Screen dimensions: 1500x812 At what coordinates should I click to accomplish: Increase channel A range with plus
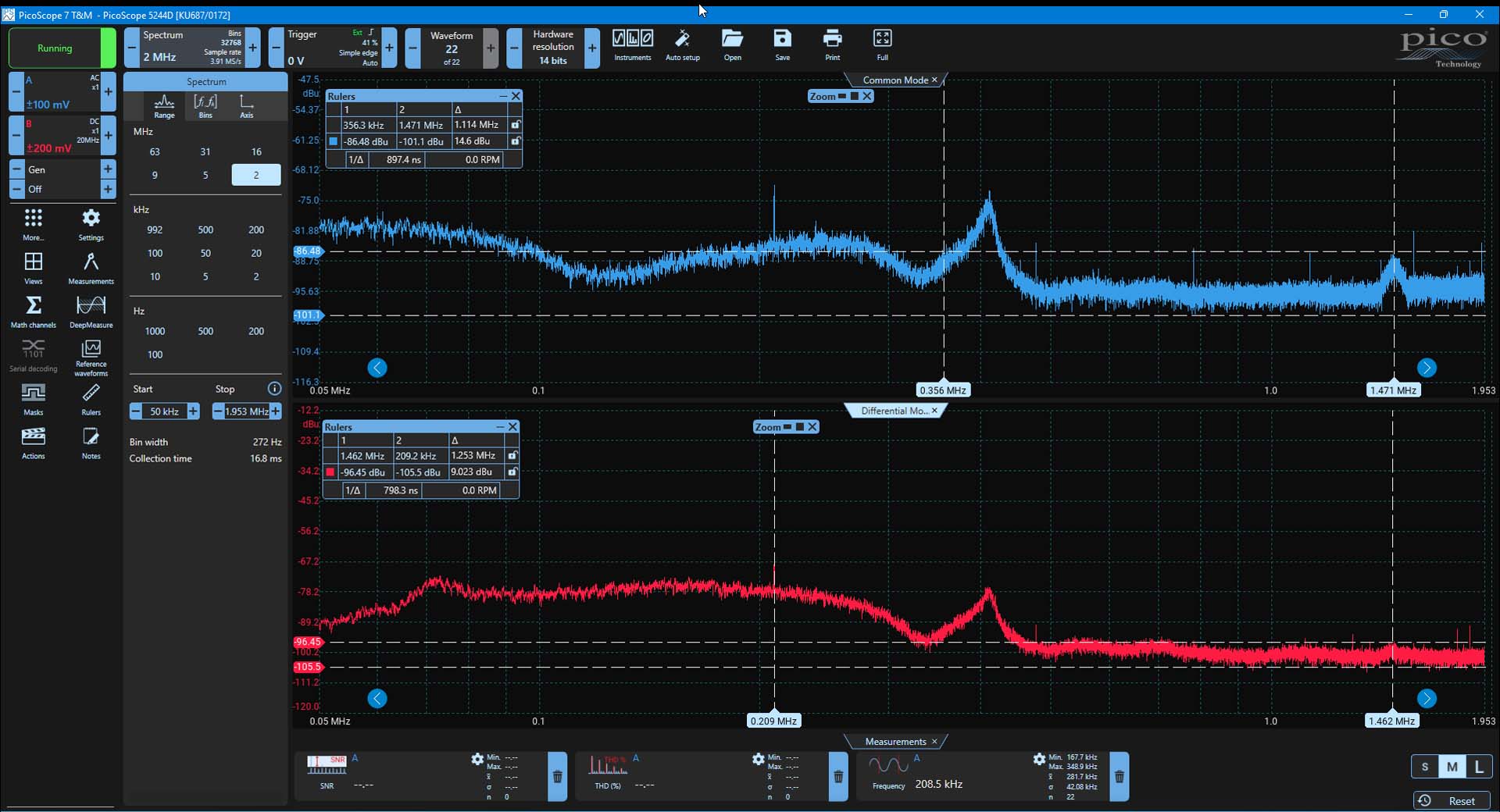(x=108, y=92)
